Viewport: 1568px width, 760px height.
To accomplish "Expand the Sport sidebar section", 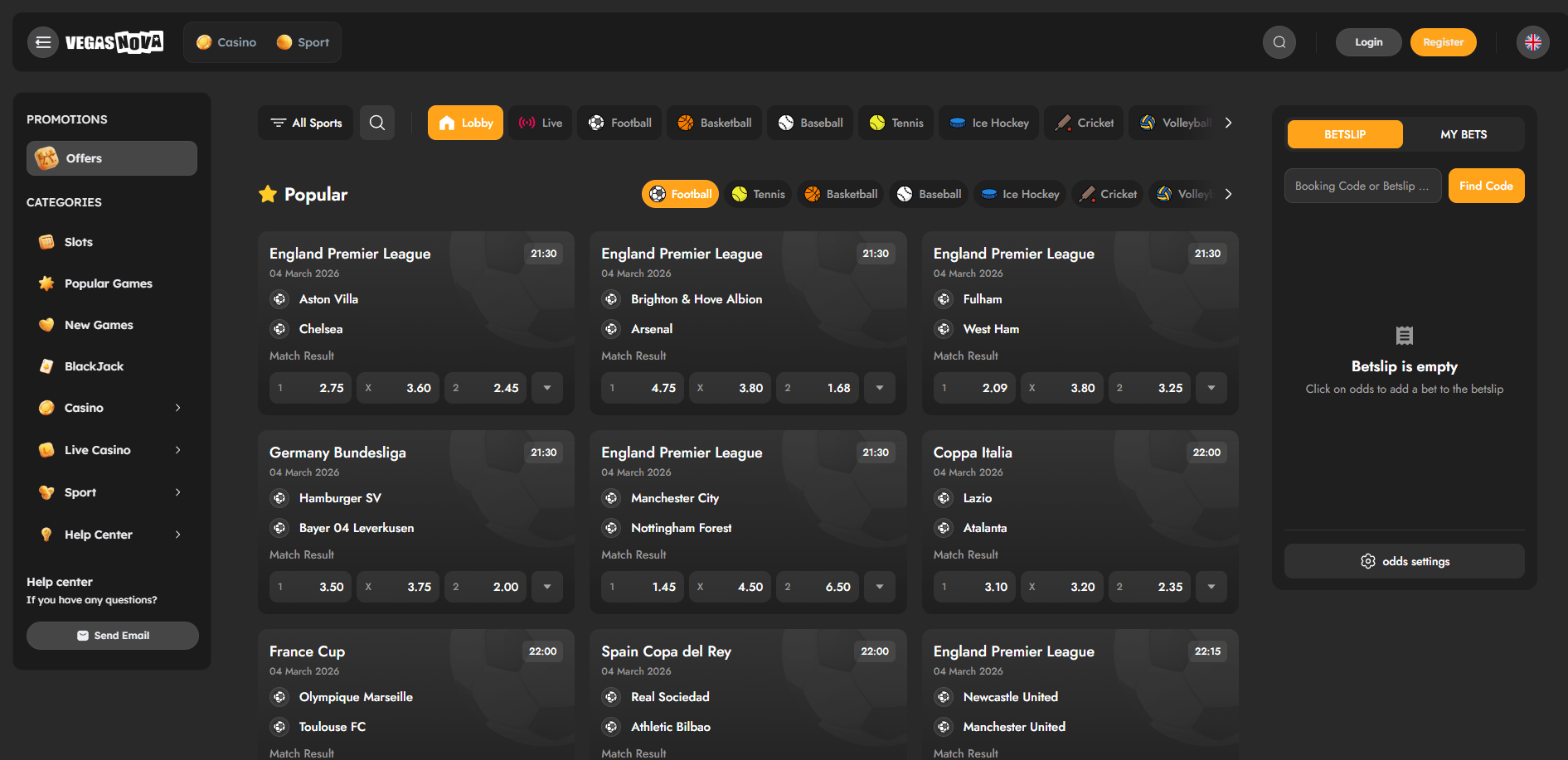I will [x=111, y=491].
